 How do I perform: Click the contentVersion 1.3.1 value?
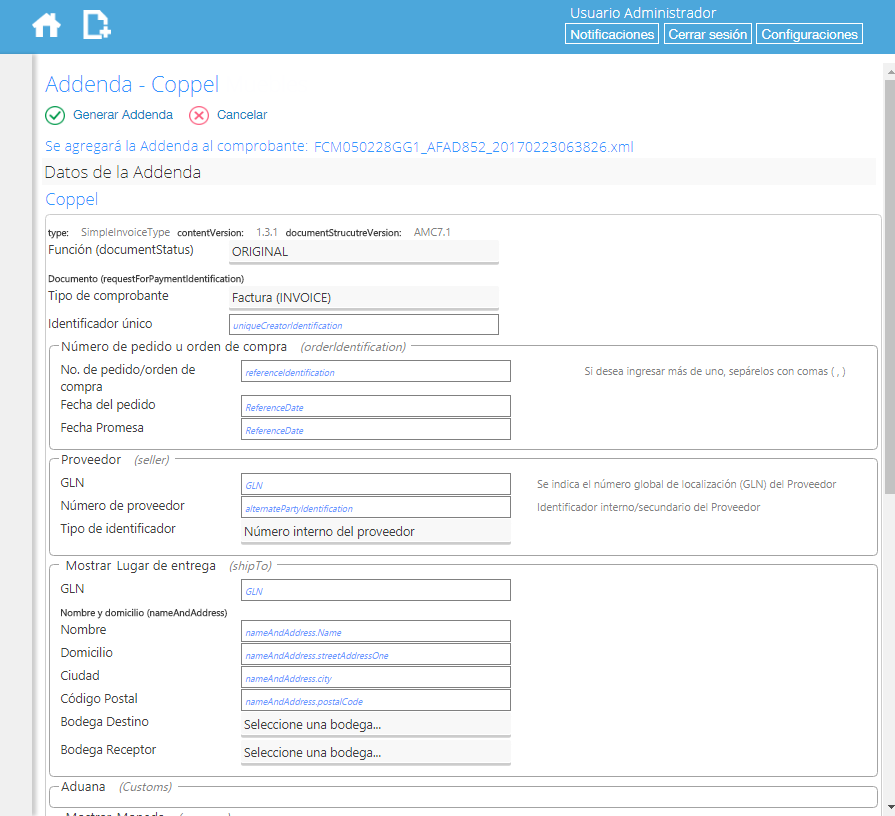[267, 232]
